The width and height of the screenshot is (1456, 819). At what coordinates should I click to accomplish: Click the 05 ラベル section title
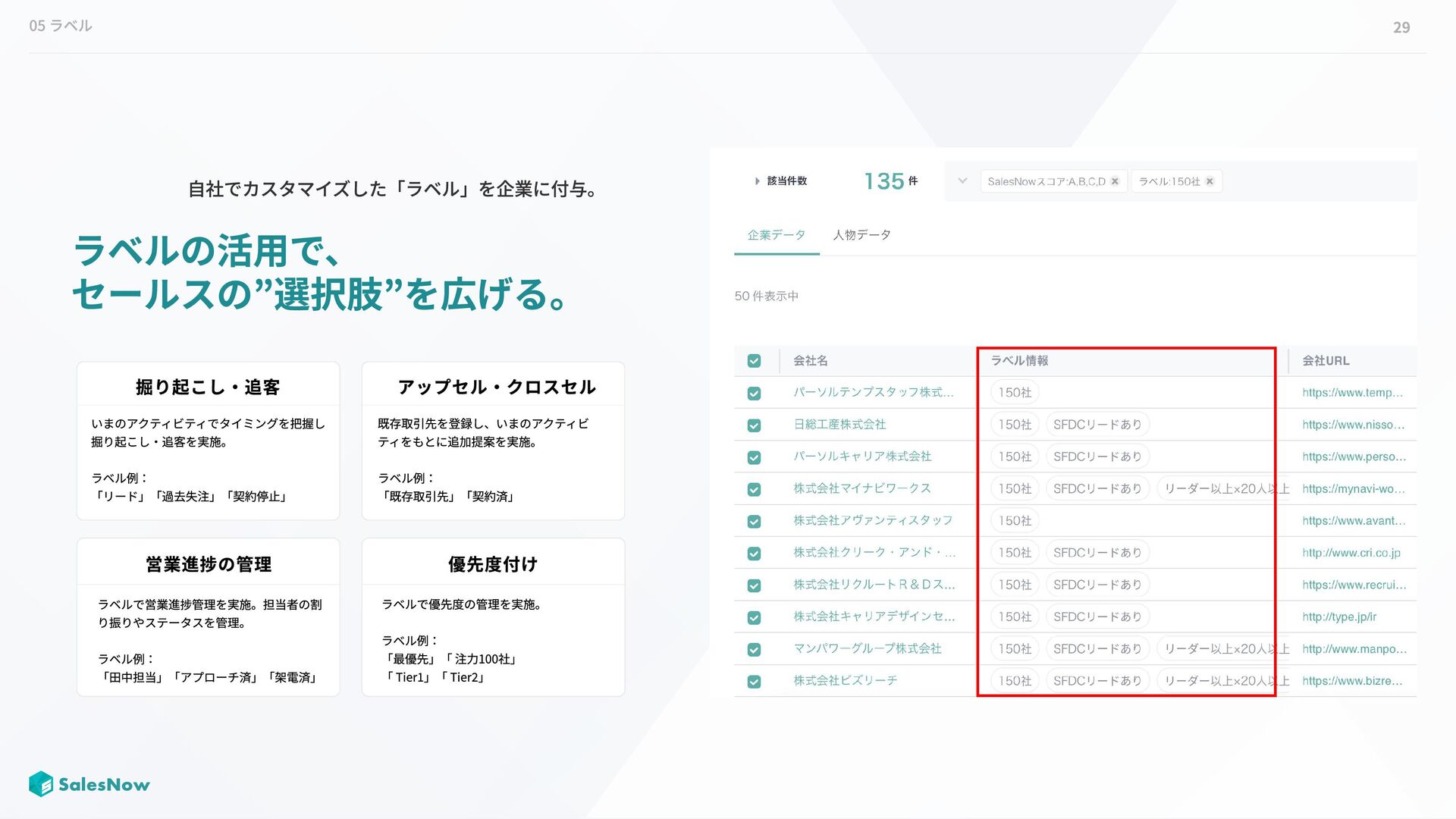tap(61, 26)
